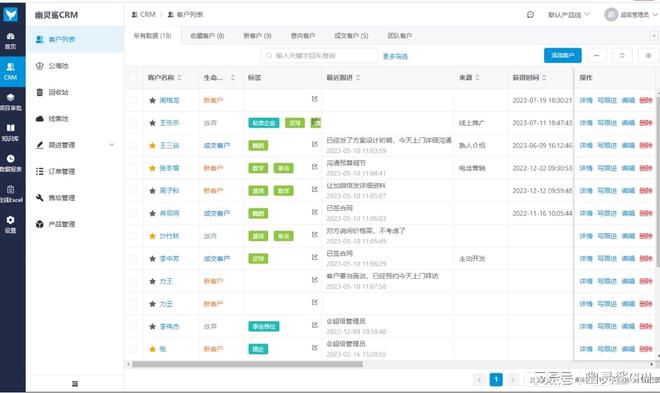Click 写跟进 in 王乐乐 row
Screen dimensions: 660x393
(x=607, y=123)
